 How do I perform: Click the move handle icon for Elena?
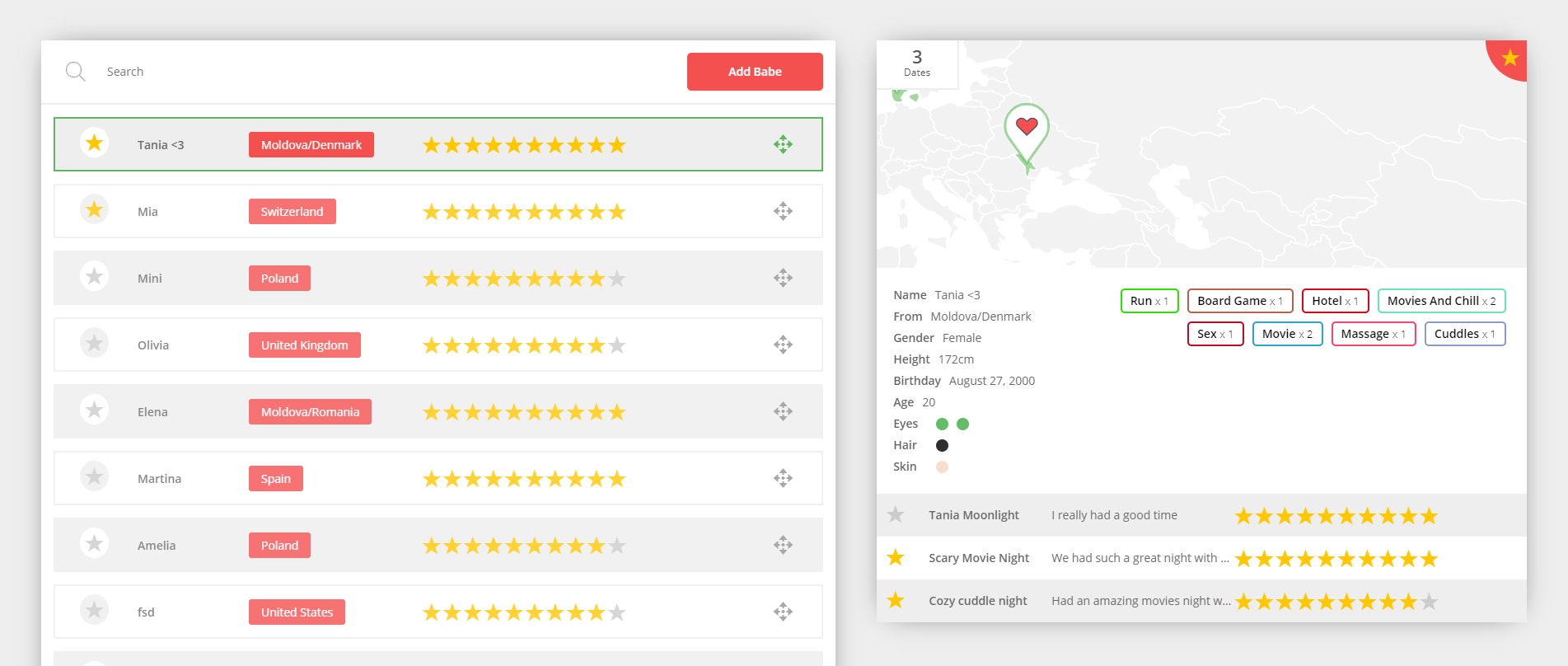point(783,411)
